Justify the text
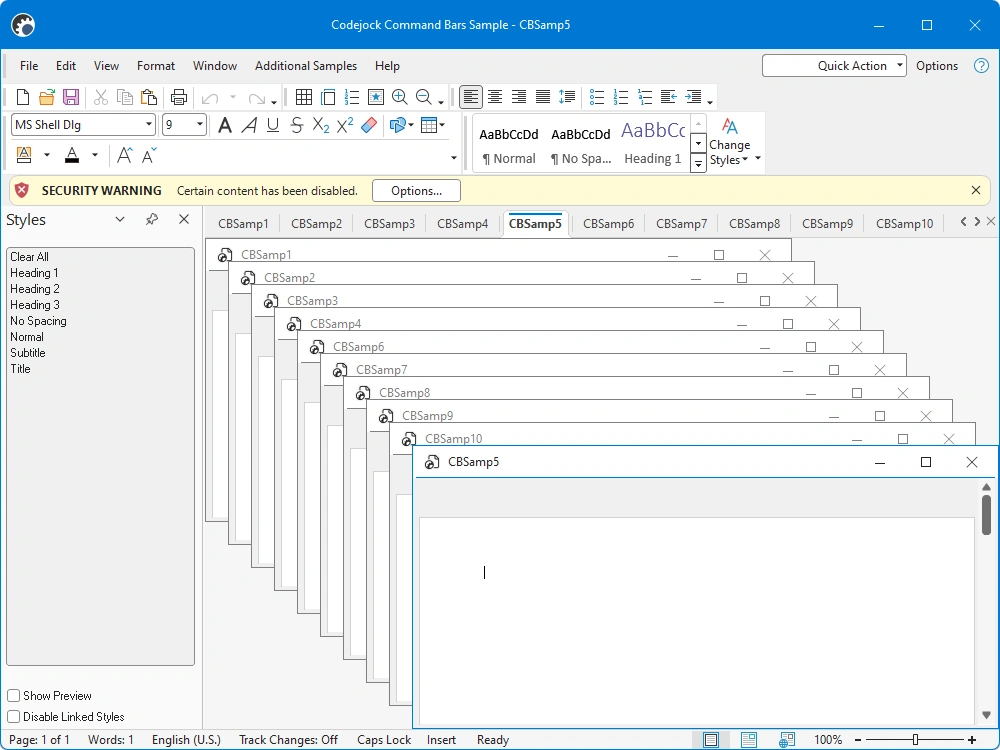The image size is (1000, 750). tap(543, 97)
